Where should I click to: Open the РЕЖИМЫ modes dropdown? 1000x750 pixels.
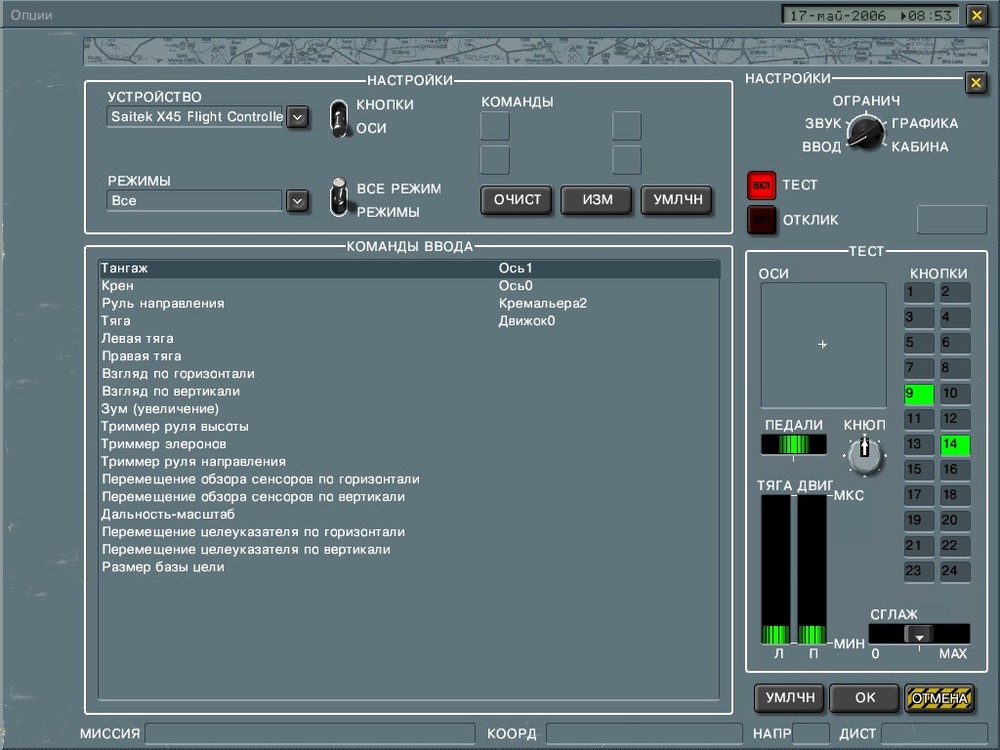coord(297,200)
